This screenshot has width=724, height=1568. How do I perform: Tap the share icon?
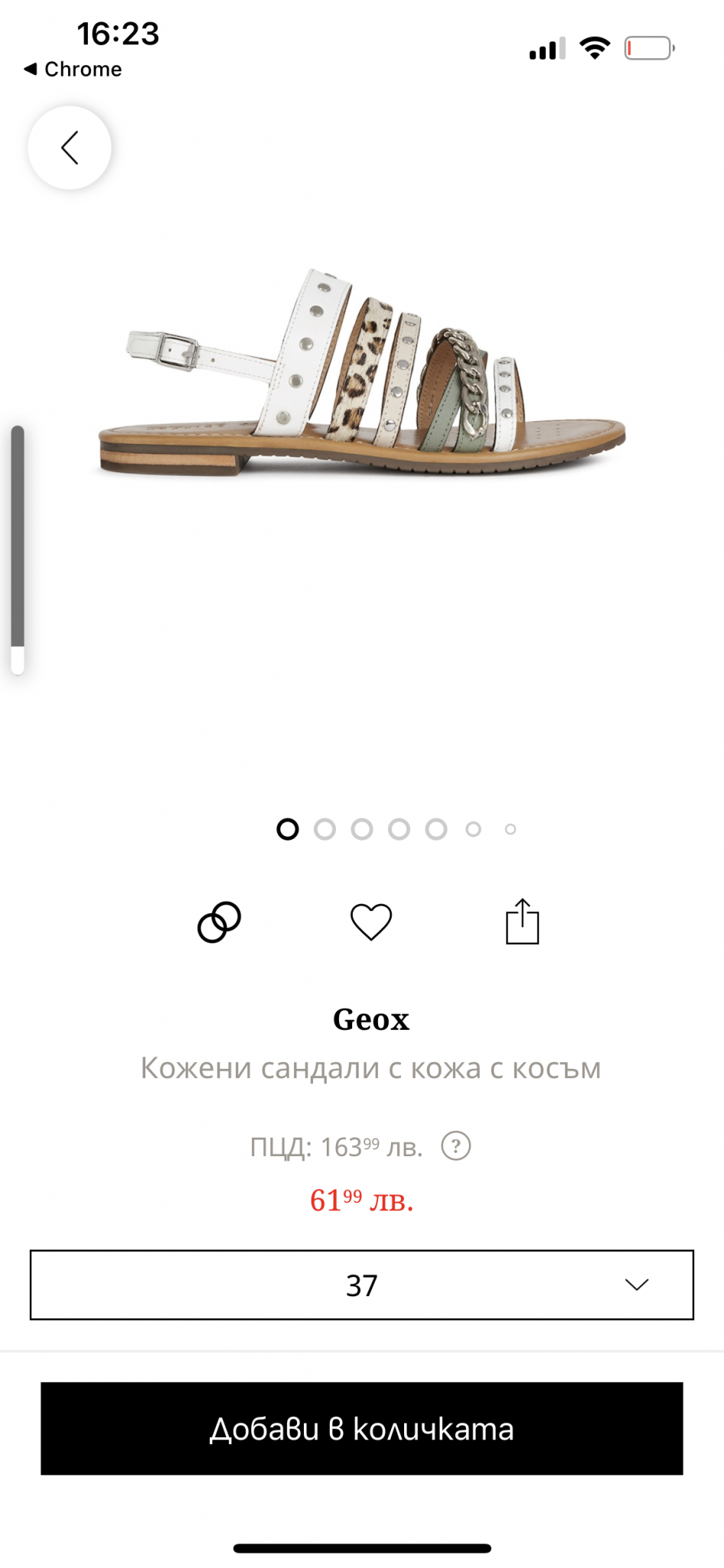523,922
